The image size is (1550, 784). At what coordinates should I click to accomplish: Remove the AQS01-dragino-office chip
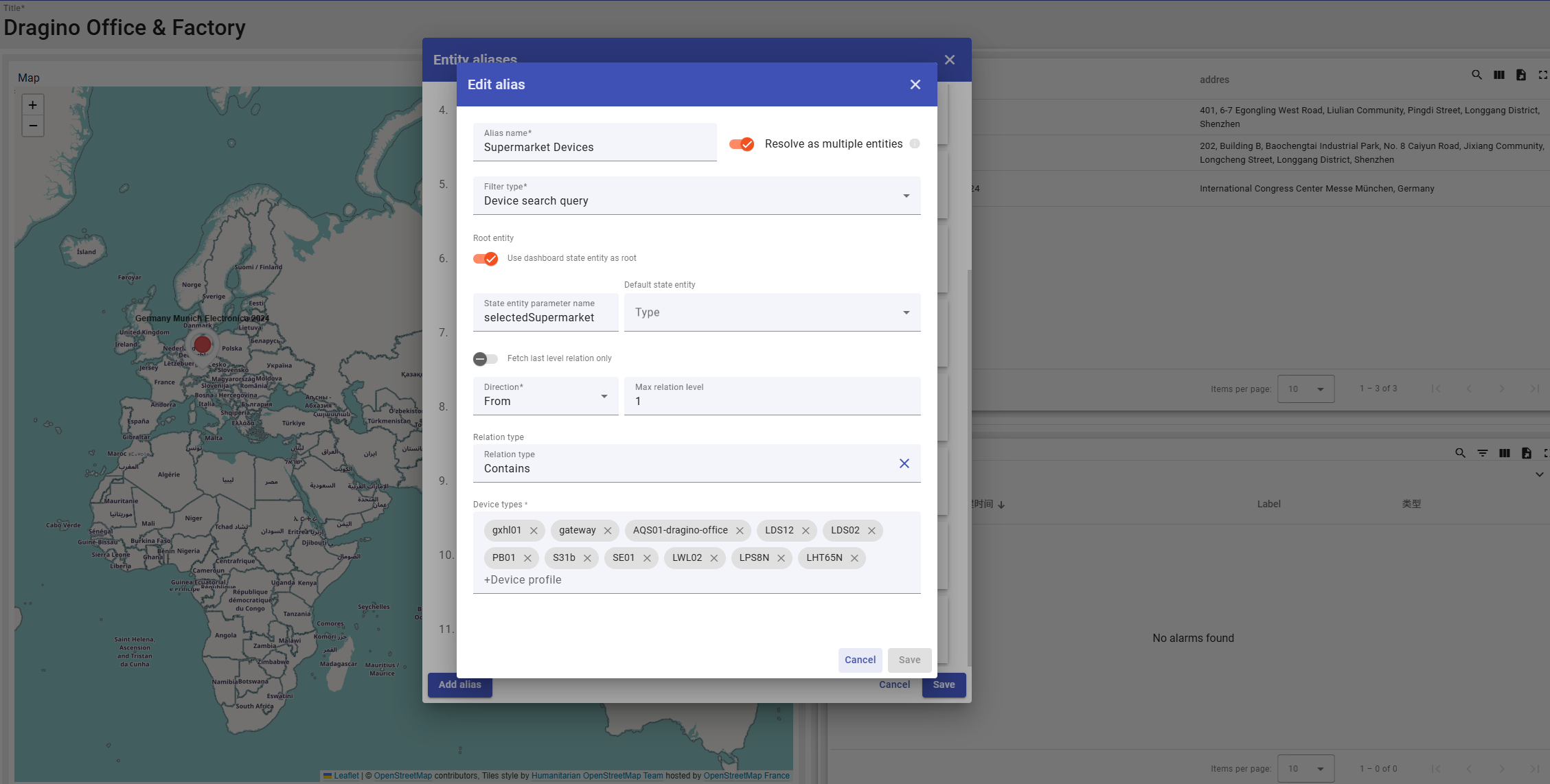pyautogui.click(x=740, y=531)
